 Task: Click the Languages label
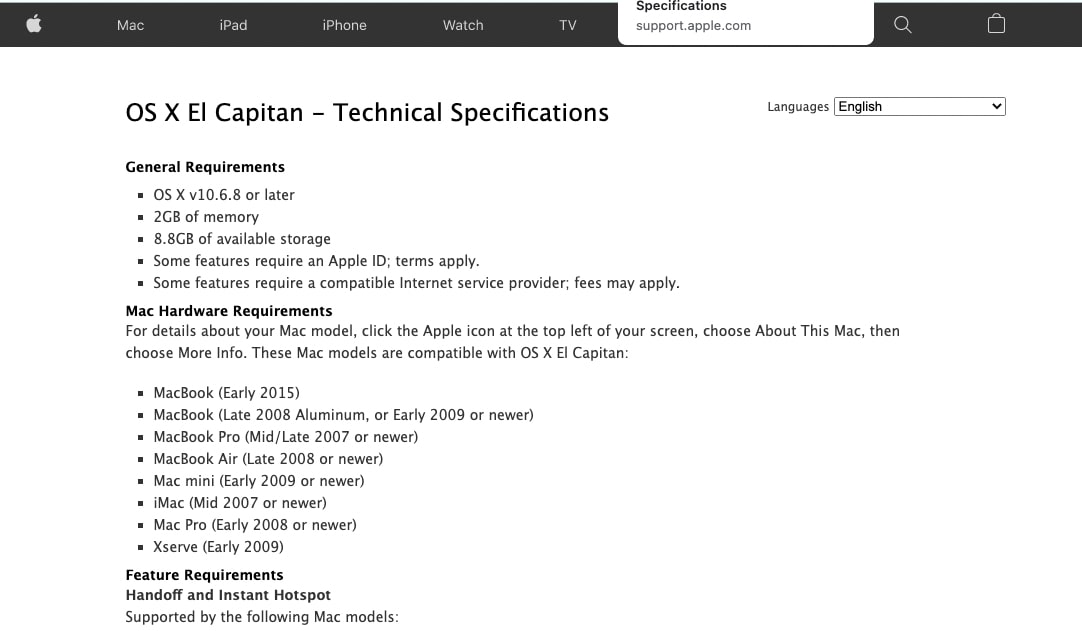click(798, 106)
